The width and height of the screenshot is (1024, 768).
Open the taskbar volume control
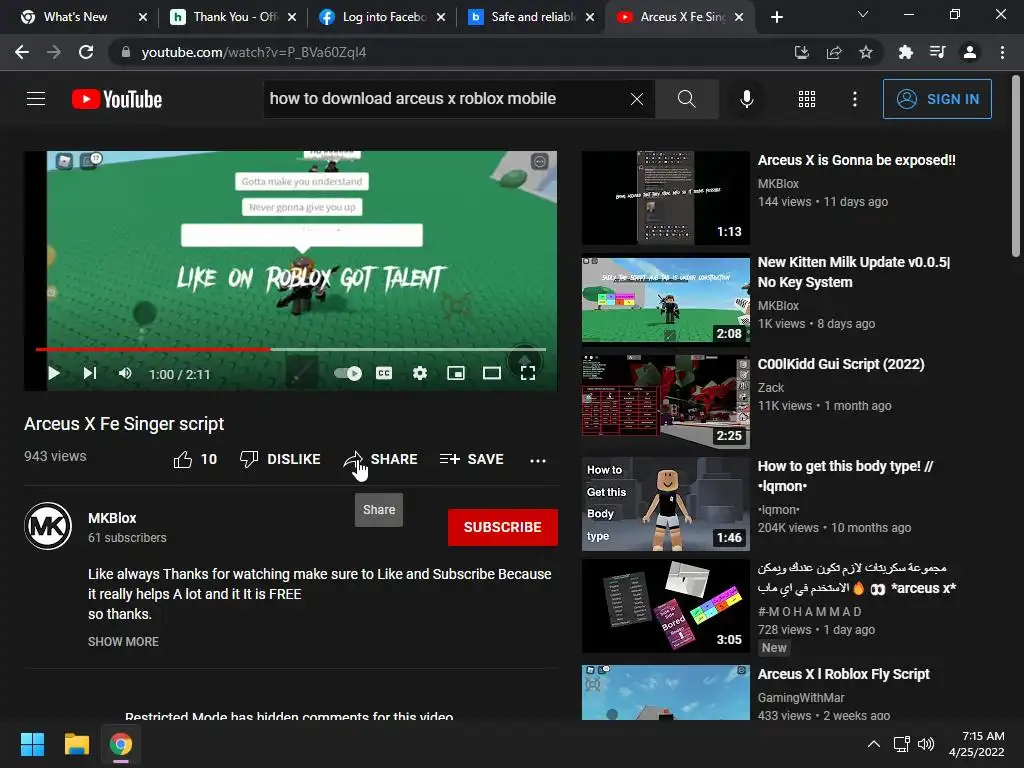coord(926,744)
